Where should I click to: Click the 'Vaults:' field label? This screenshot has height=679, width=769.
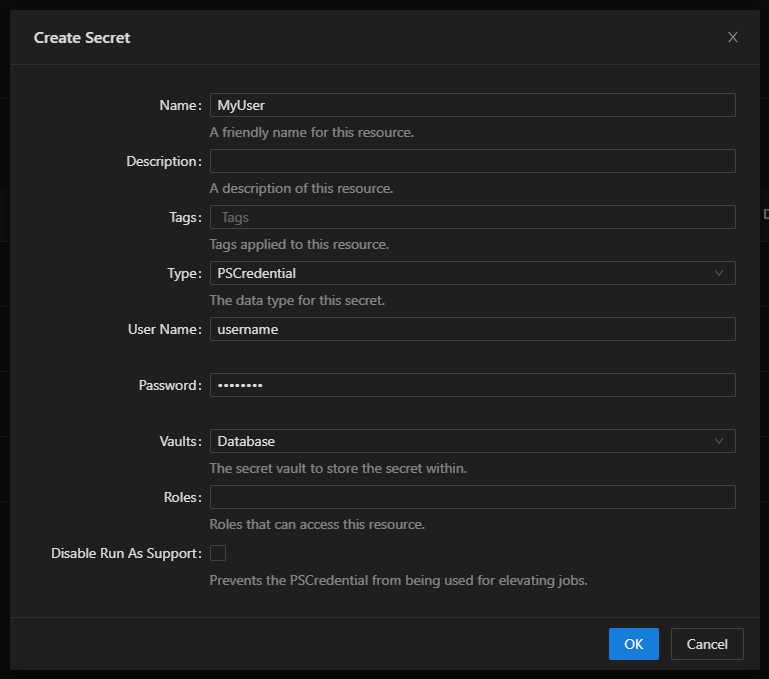(x=176, y=441)
